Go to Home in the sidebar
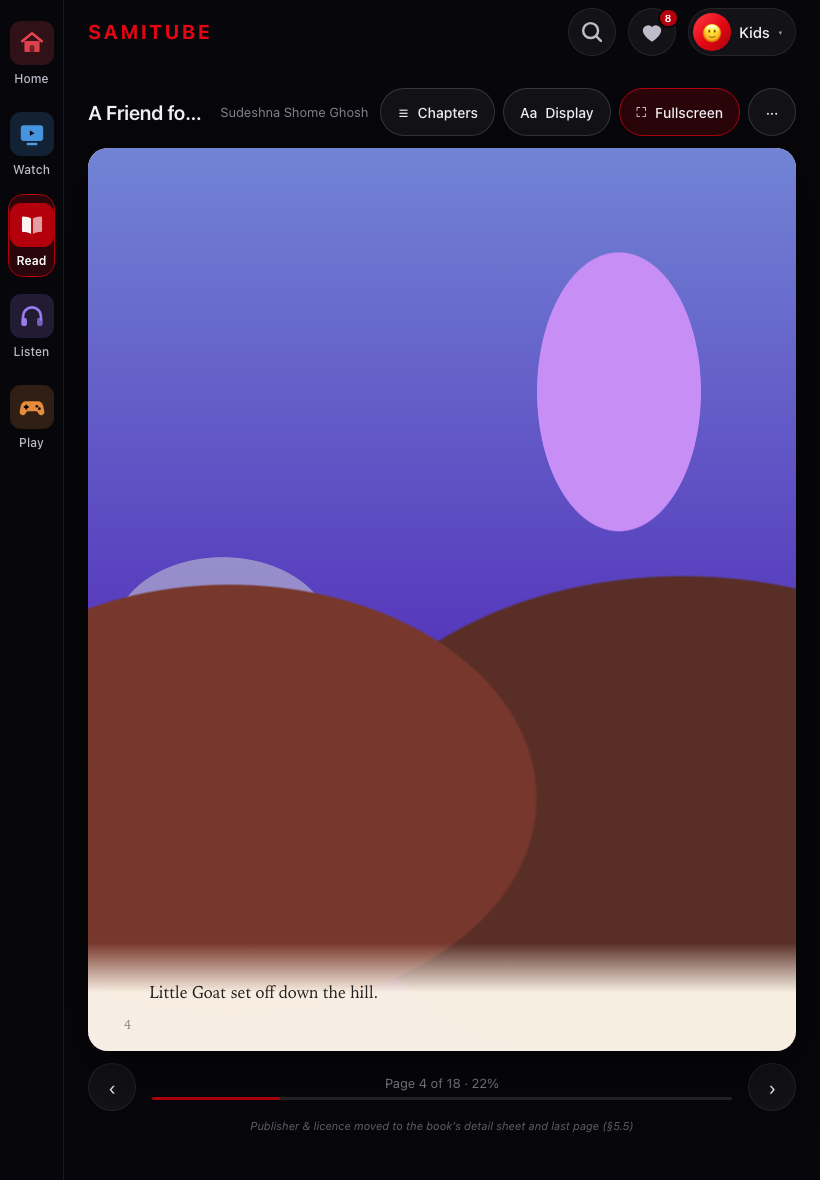The width and height of the screenshot is (820, 1180). (x=32, y=53)
